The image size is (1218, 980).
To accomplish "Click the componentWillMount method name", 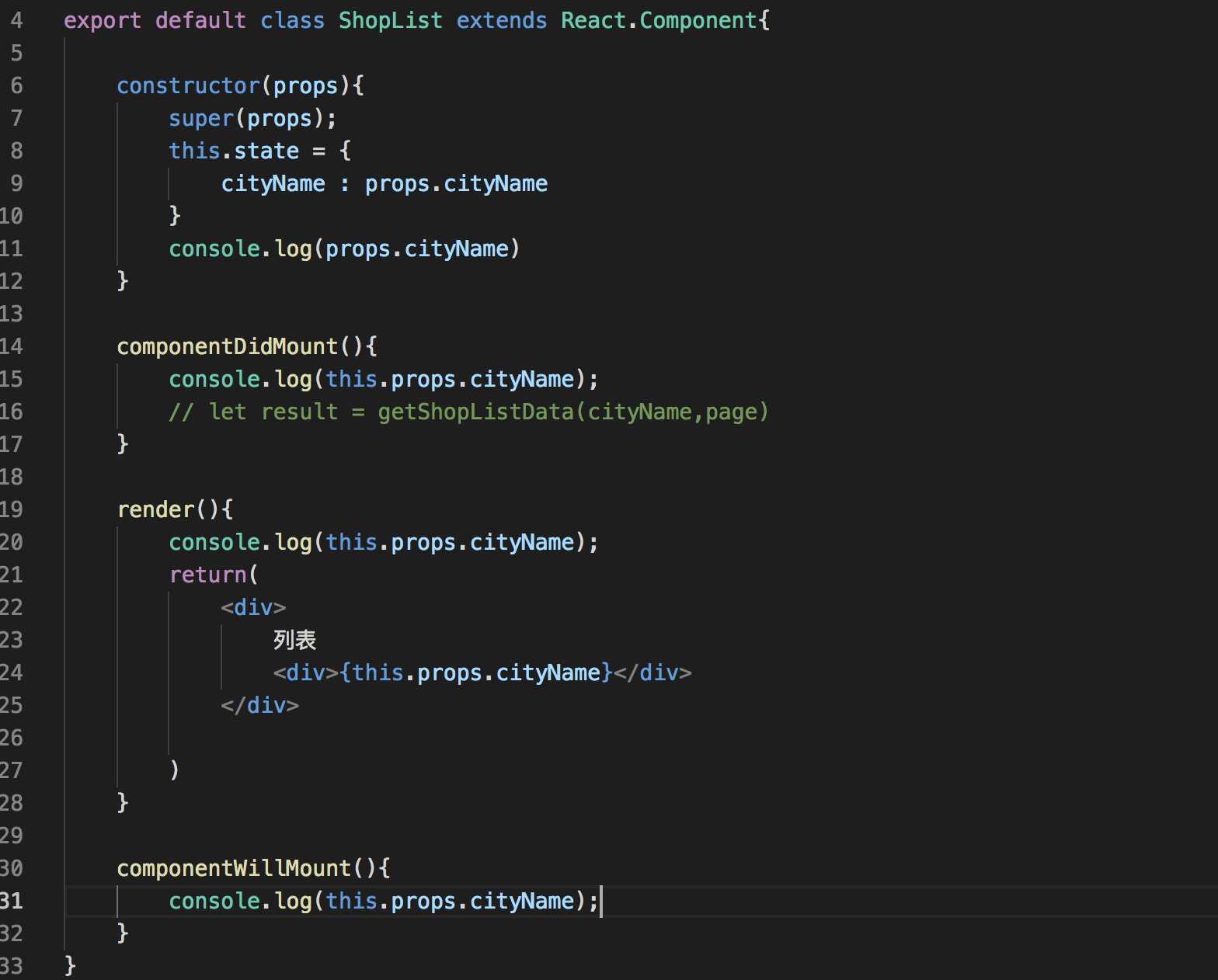I will click(x=234, y=868).
